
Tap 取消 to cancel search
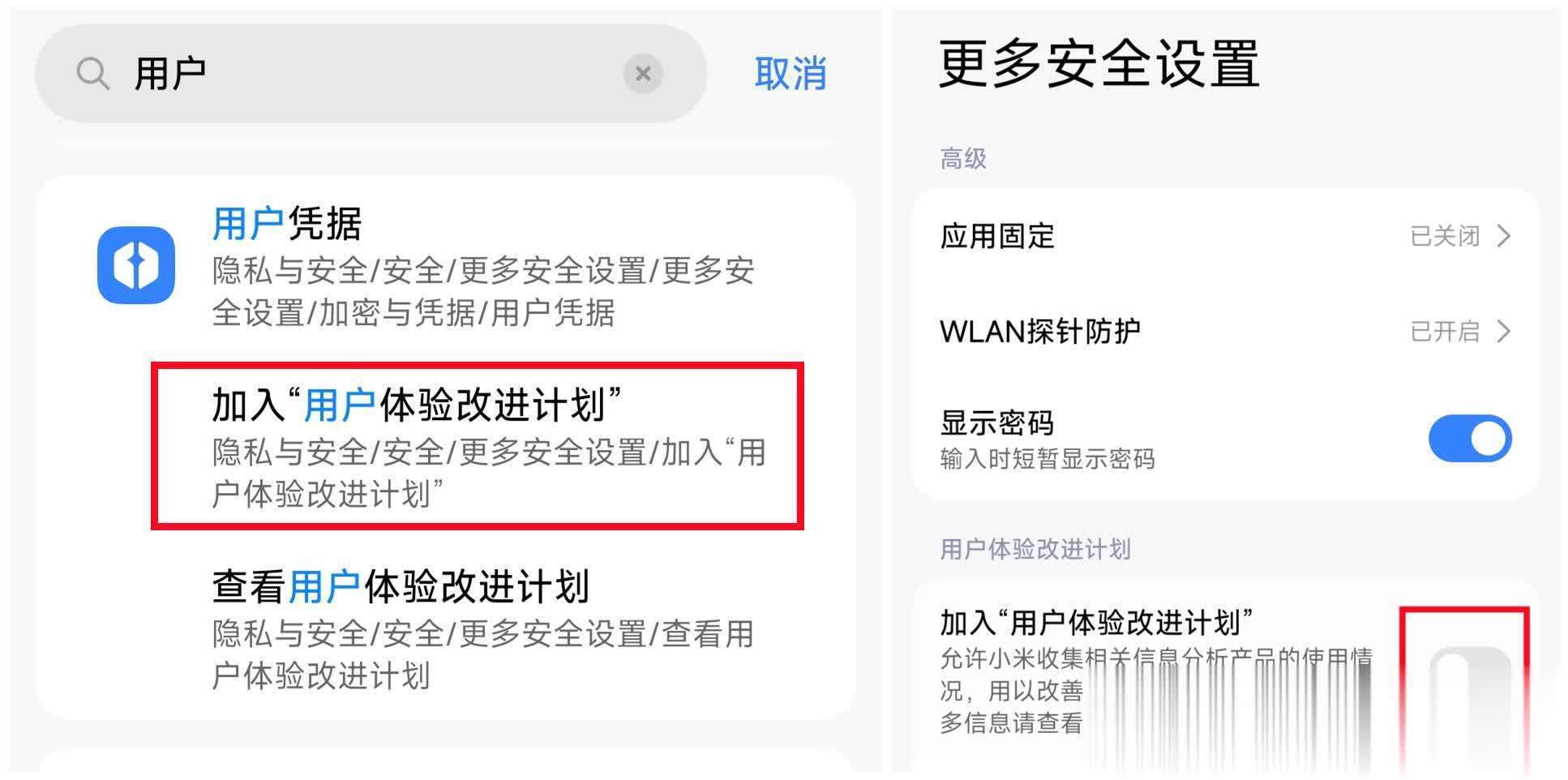pyautogui.click(x=790, y=74)
